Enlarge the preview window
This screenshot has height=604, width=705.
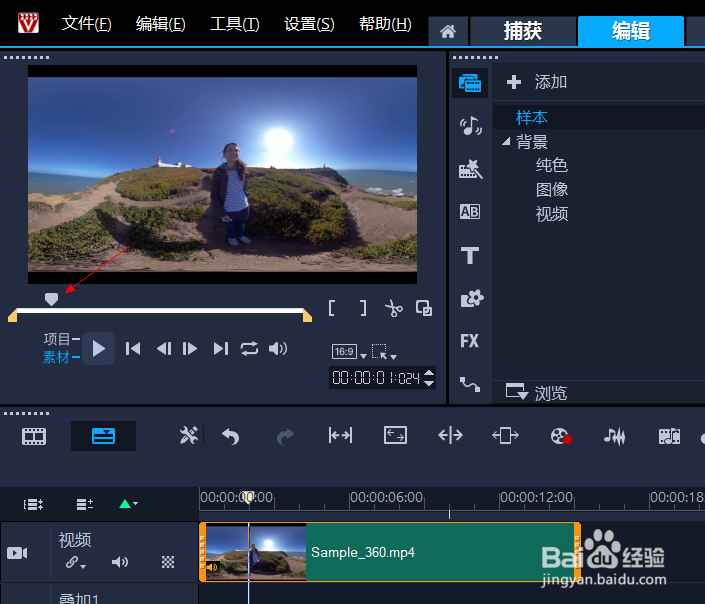pos(424,309)
